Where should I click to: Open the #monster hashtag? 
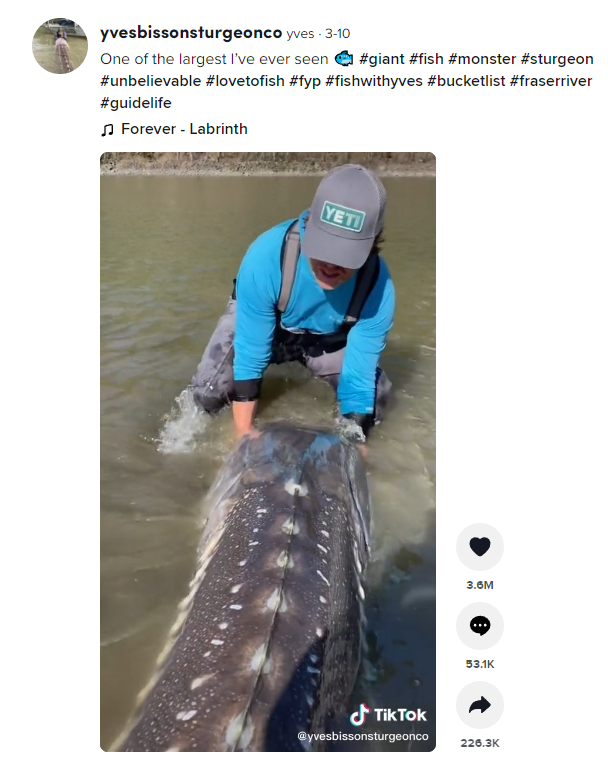point(482,59)
